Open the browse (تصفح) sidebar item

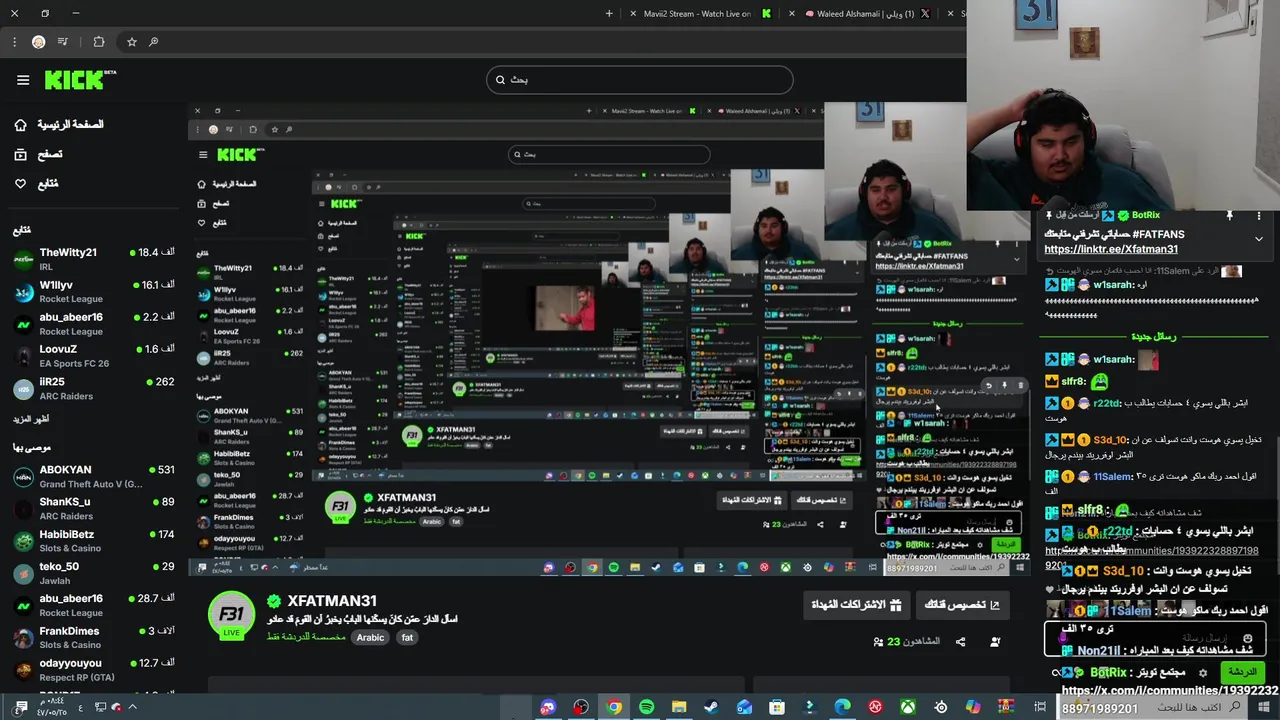[x=38, y=154]
